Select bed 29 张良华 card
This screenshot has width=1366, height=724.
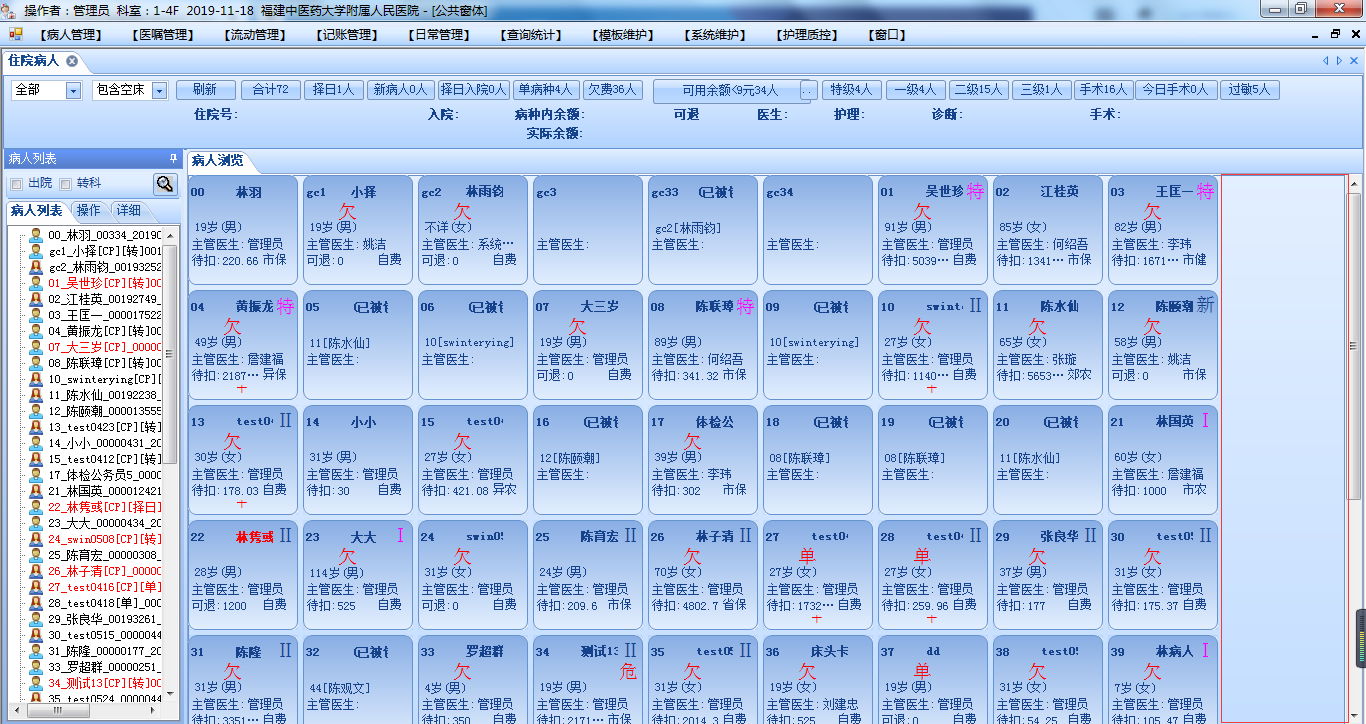1048,573
